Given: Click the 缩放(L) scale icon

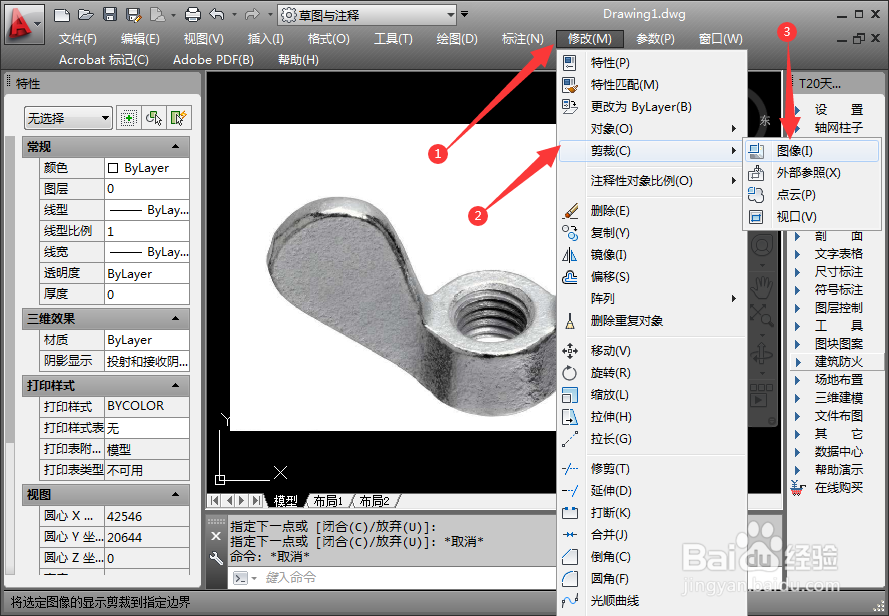Looking at the screenshot, I should (570, 395).
